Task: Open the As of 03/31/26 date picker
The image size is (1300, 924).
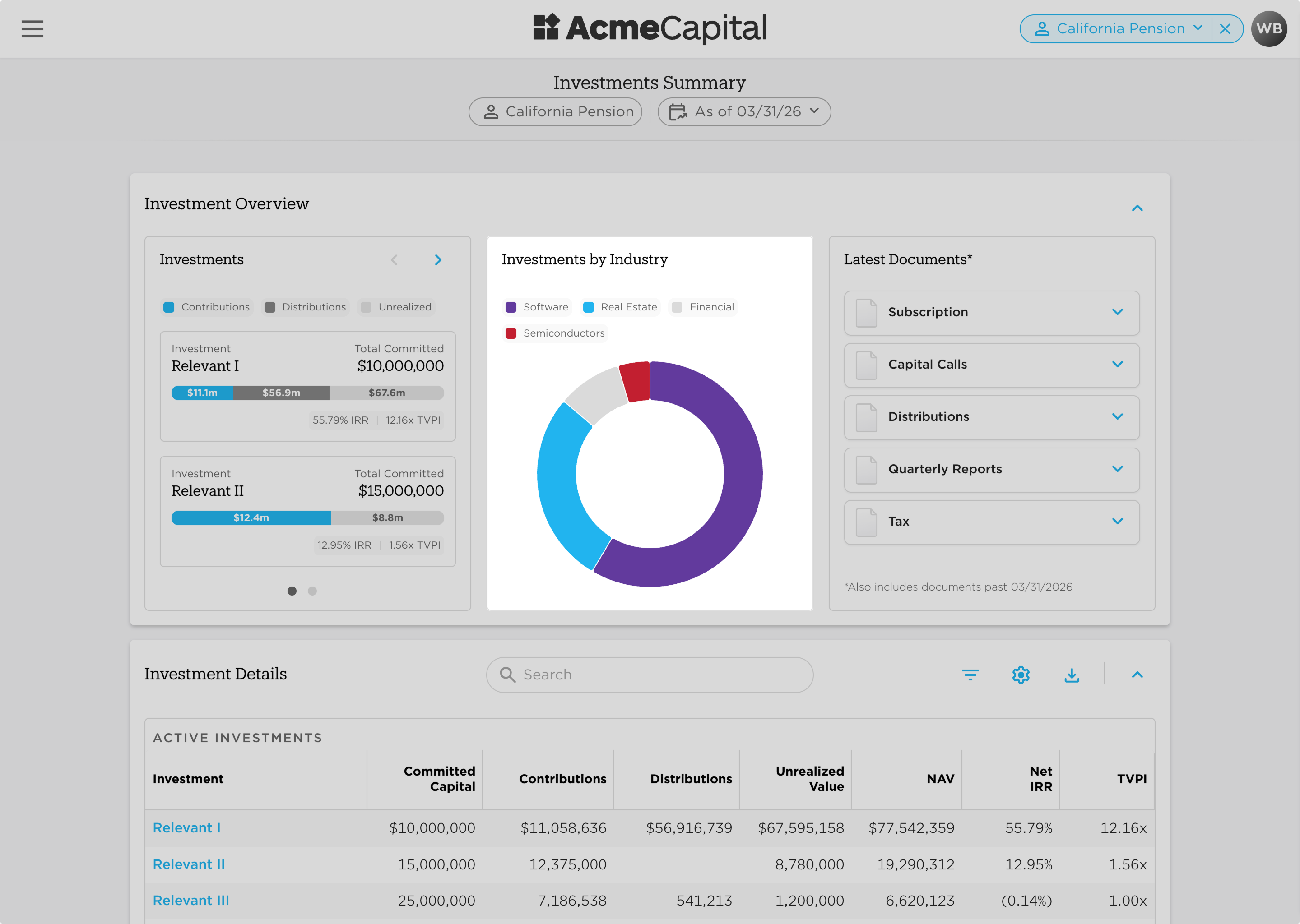Action: 744,111
